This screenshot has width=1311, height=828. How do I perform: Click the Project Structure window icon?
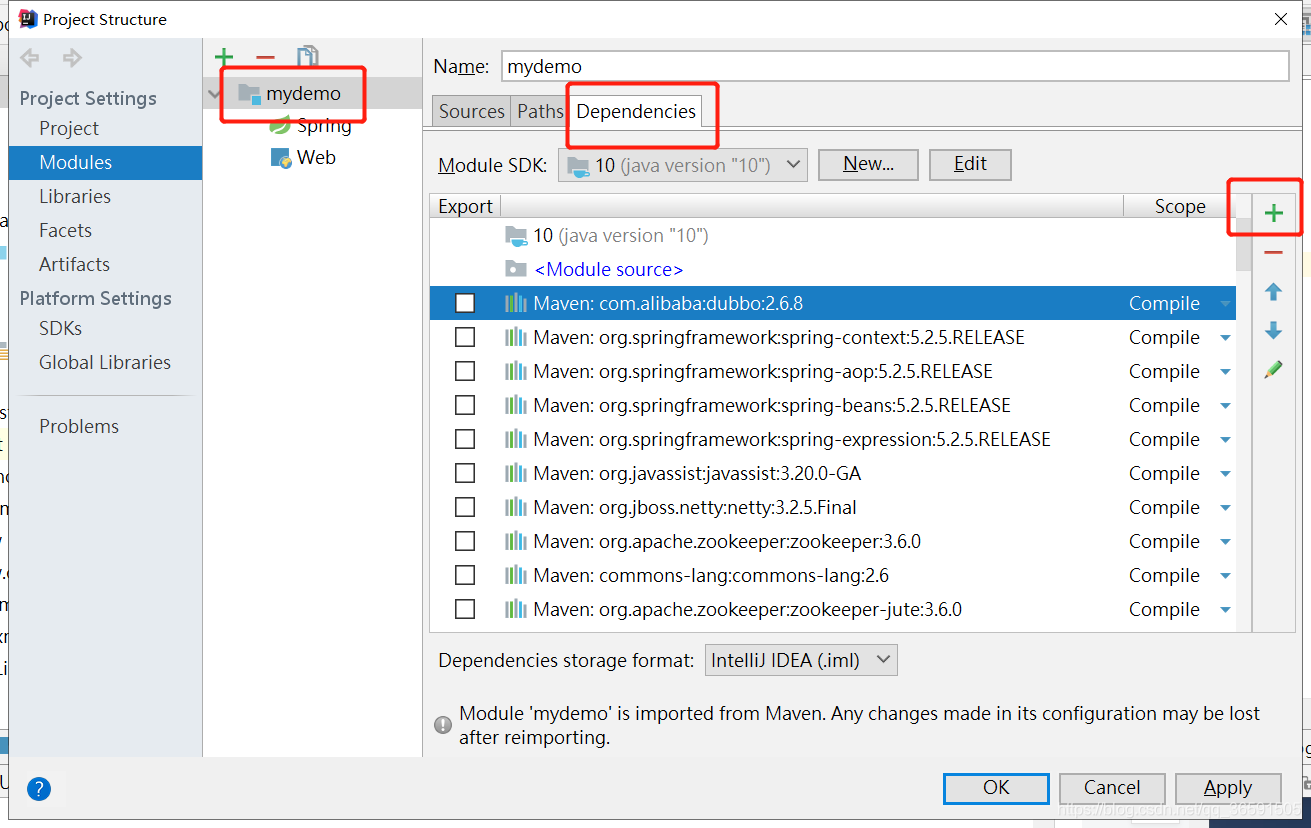pyautogui.click(x=28, y=19)
